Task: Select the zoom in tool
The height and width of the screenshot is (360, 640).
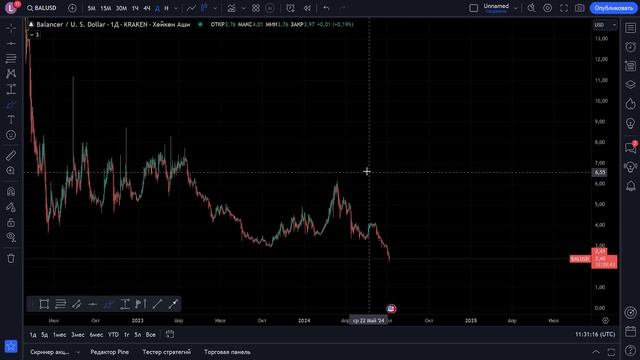Action: tap(11, 171)
